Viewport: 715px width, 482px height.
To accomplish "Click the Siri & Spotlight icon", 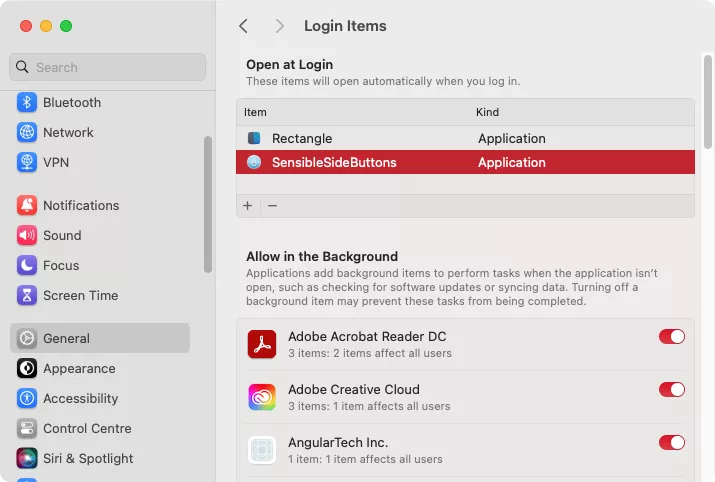I will coord(27,459).
